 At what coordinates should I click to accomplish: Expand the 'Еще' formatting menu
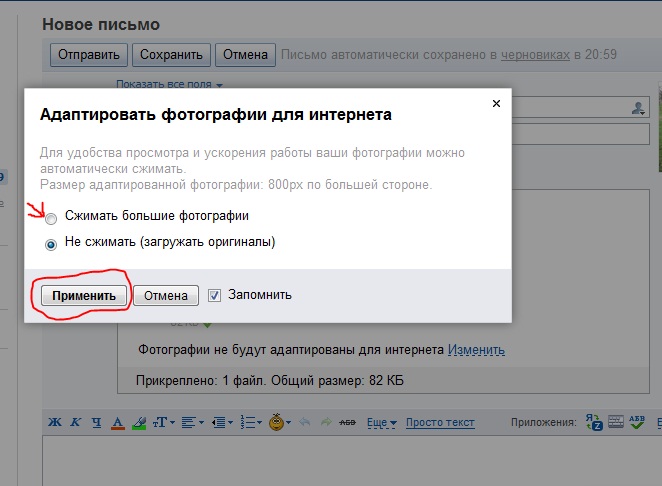pyautogui.click(x=382, y=423)
